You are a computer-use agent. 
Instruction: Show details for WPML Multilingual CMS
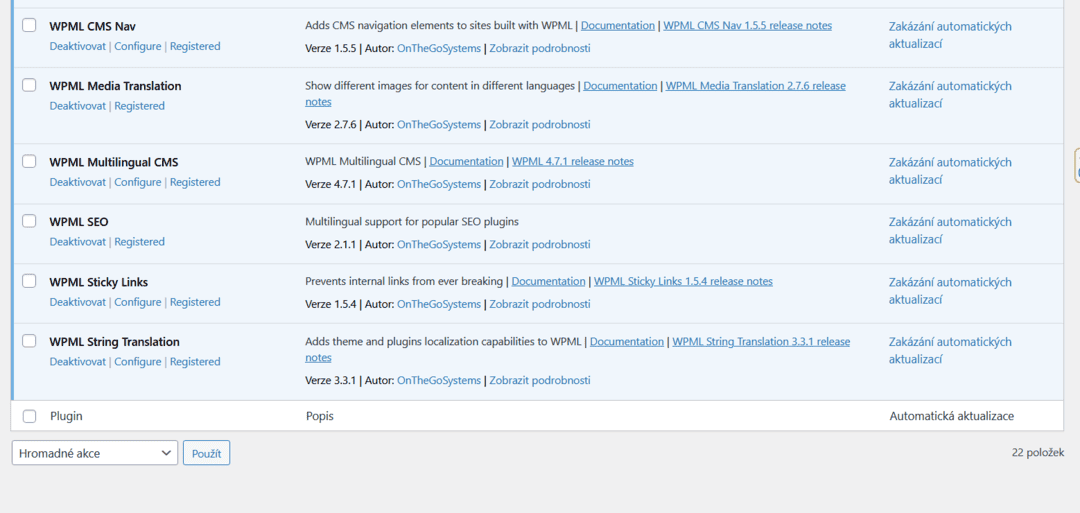pyautogui.click(x=539, y=185)
